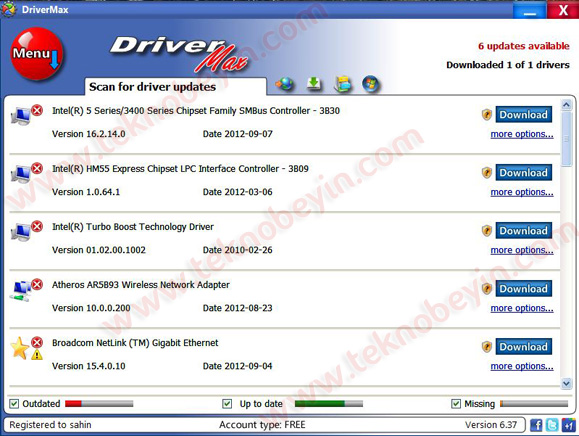The width and height of the screenshot is (579, 436).
Task: Click the Google +1 icon
Action: (x=568, y=425)
